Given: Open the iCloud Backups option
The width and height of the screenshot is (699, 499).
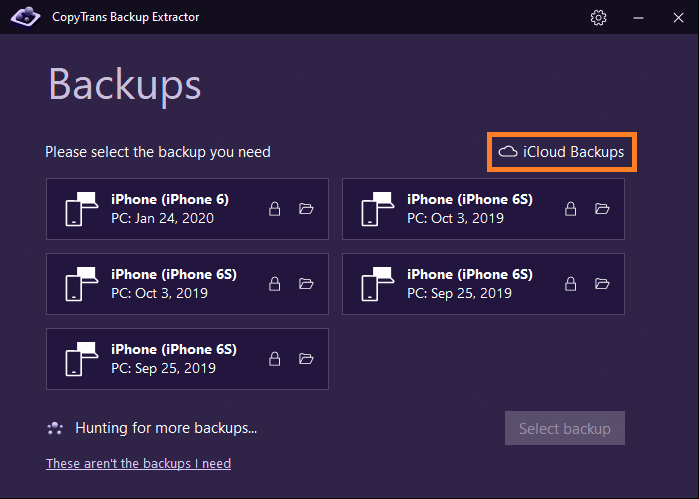Looking at the screenshot, I should point(562,152).
